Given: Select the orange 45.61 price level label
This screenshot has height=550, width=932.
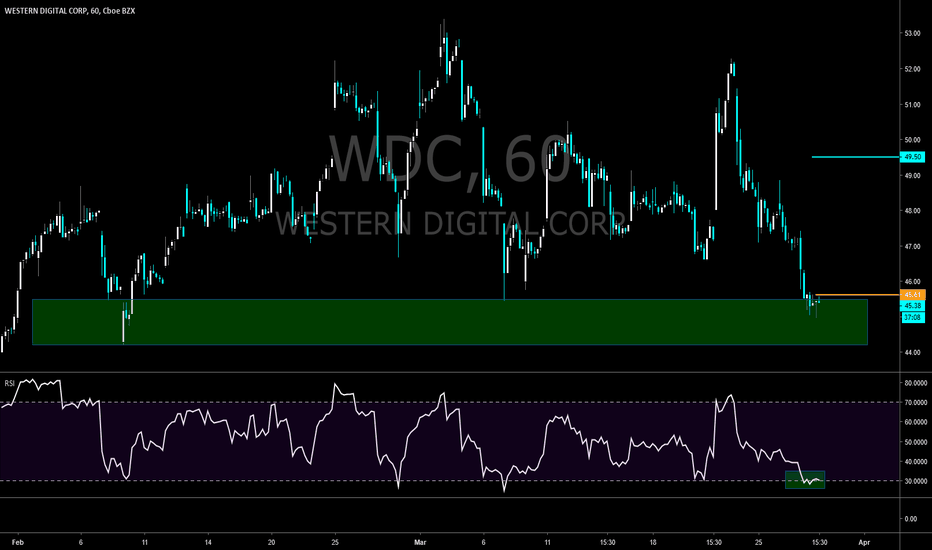Looking at the screenshot, I should click(912, 294).
